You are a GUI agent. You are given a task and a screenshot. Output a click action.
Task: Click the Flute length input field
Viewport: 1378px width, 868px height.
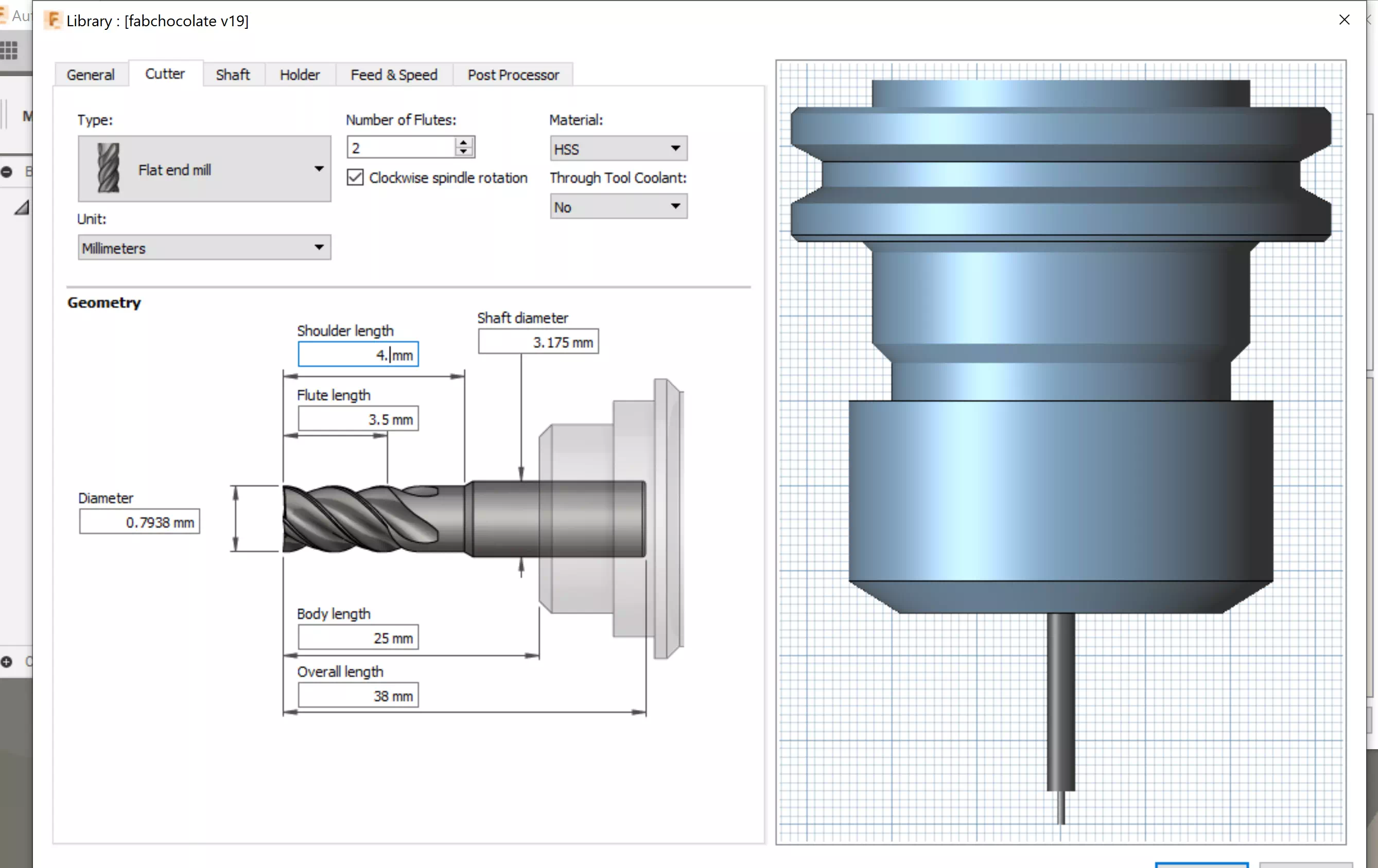pyautogui.click(x=358, y=419)
